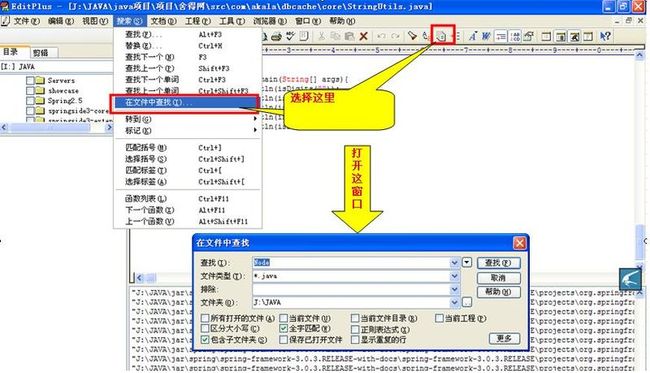Screen dimensions: 650x373
Task: Enable '正则表达式' regex checkbox
Action: [355, 329]
